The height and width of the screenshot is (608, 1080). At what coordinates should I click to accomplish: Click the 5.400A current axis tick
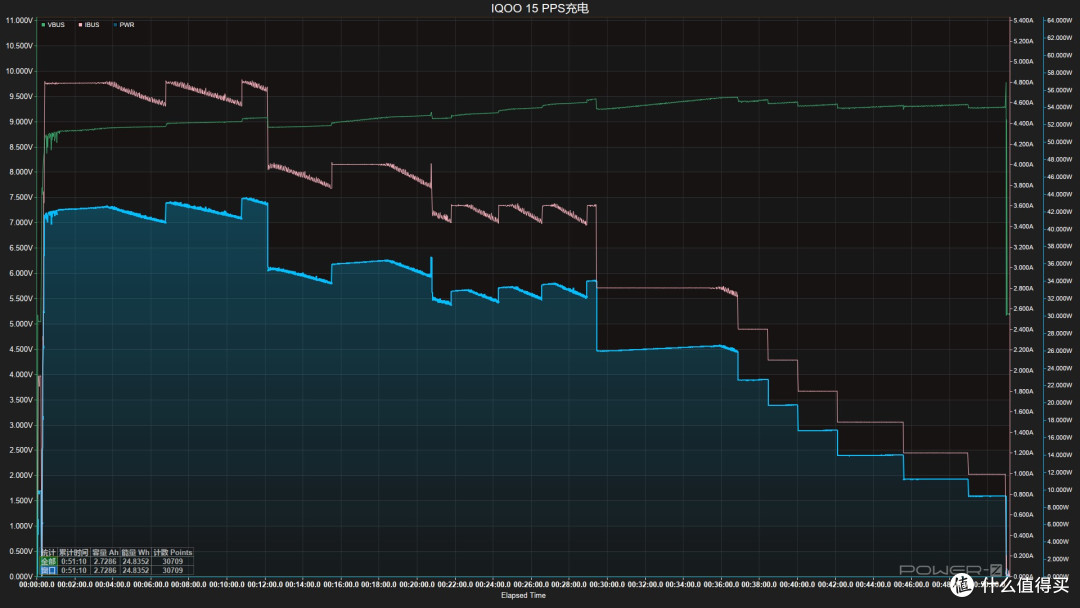[x=1023, y=21]
